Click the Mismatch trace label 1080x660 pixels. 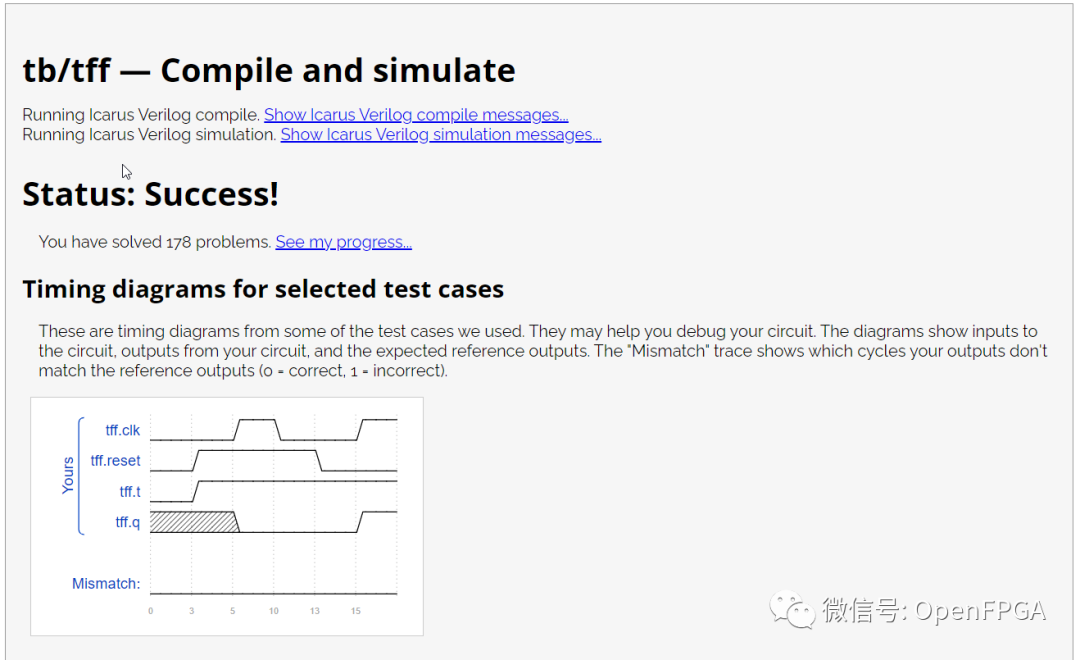pyautogui.click(x=106, y=584)
